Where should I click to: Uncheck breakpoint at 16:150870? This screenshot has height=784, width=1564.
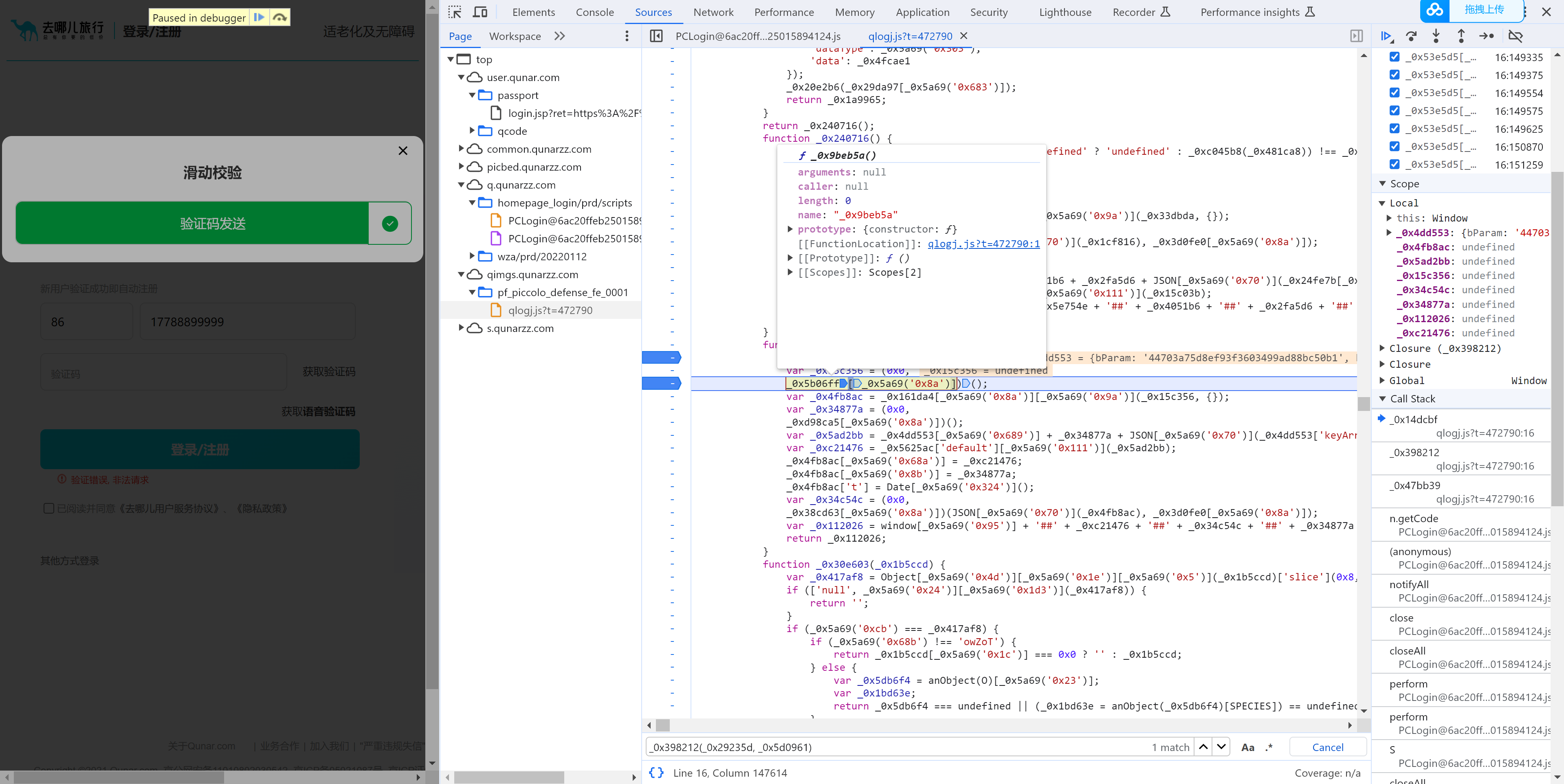pyautogui.click(x=1395, y=146)
